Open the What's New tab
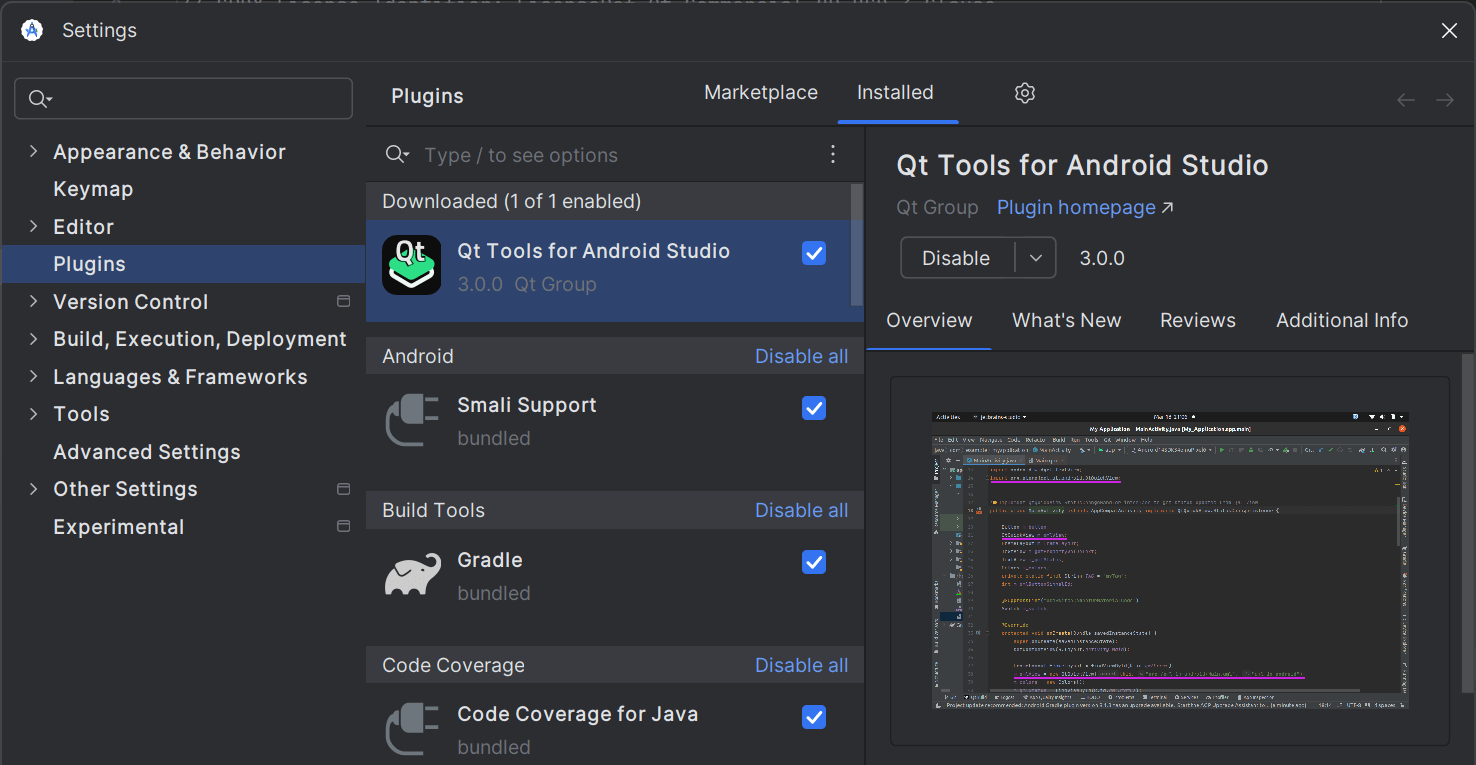Screen dimensions: 1476x765 [x=1066, y=321]
